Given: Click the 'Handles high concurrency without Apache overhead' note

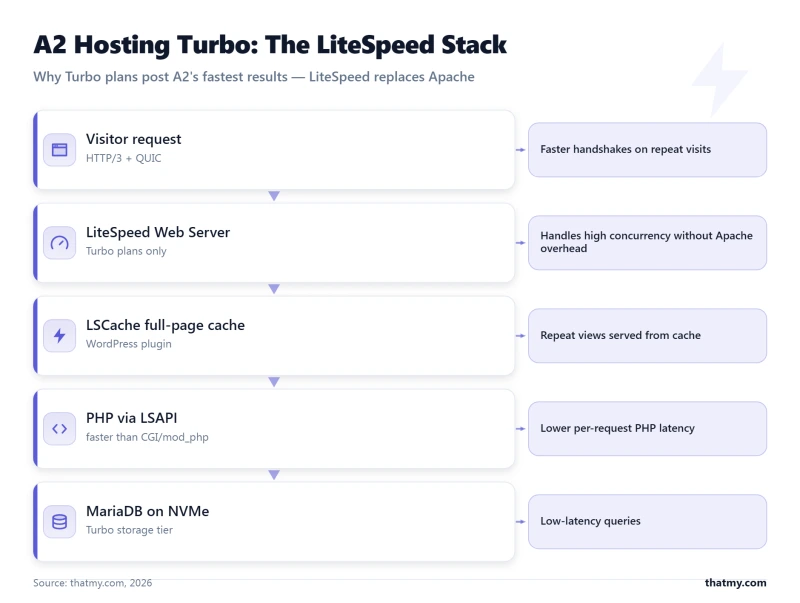Looking at the screenshot, I should (x=647, y=243).
